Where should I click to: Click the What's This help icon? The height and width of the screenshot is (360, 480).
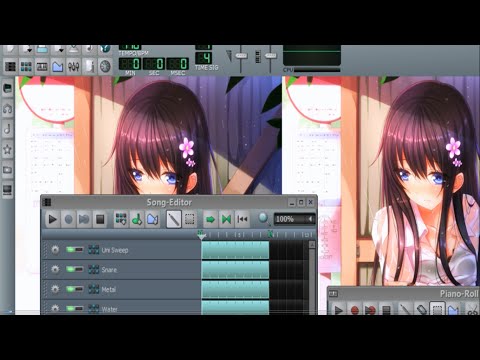pos(105,49)
